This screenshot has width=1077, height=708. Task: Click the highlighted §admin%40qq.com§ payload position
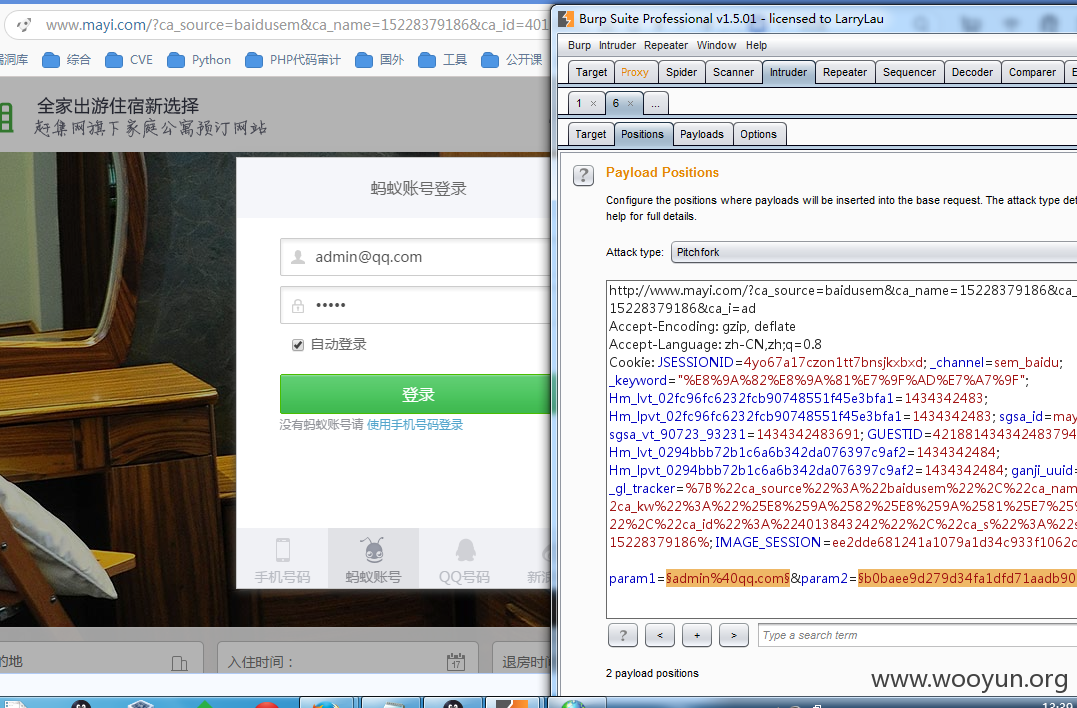pos(728,579)
